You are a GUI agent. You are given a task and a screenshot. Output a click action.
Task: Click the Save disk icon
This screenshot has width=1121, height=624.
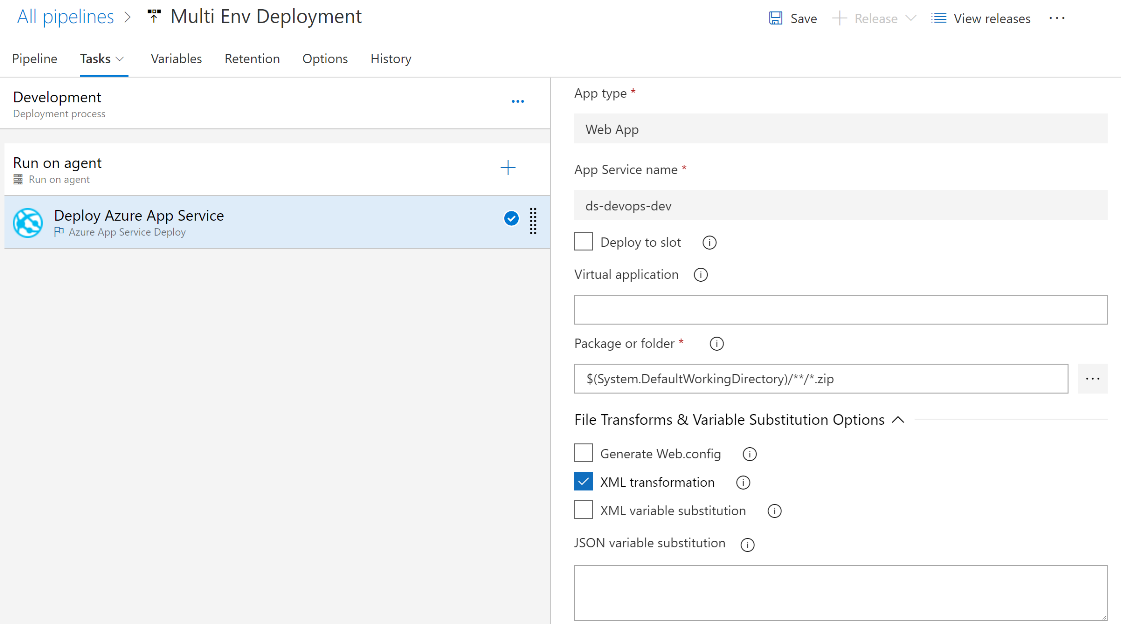point(776,18)
